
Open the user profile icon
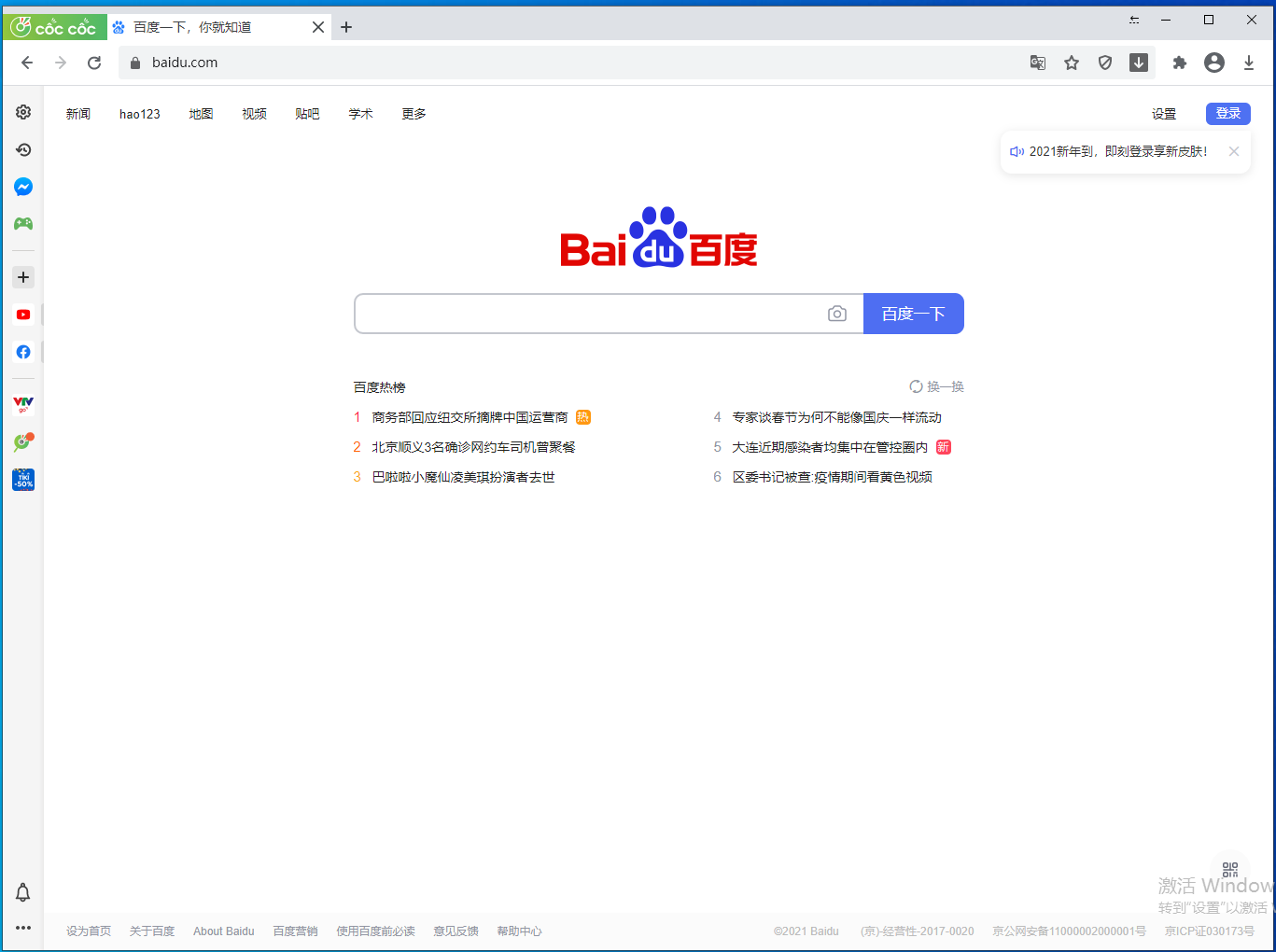[1214, 63]
